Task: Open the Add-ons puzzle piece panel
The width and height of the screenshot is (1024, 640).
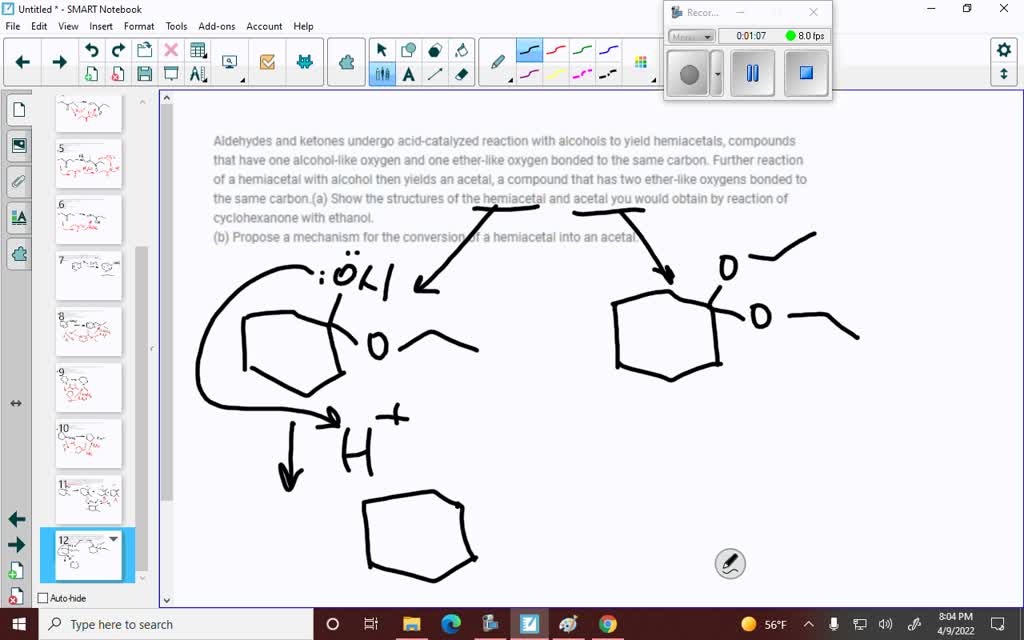Action: [x=19, y=253]
